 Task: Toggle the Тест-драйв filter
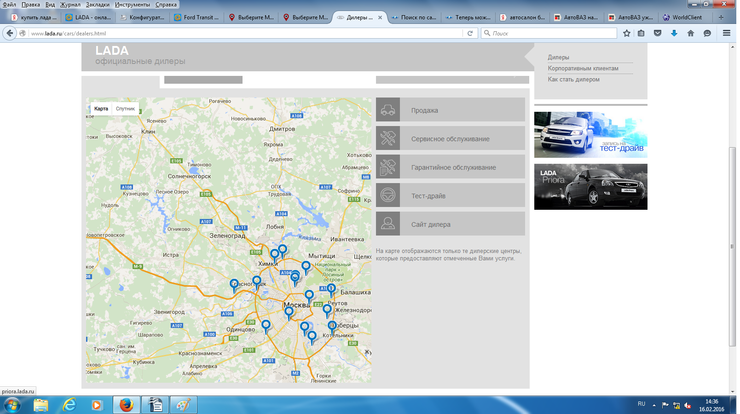(x=450, y=195)
